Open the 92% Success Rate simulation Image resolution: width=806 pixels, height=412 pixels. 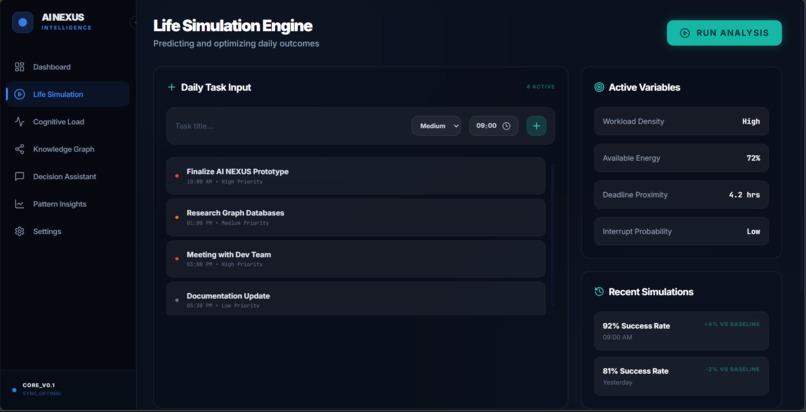681,331
